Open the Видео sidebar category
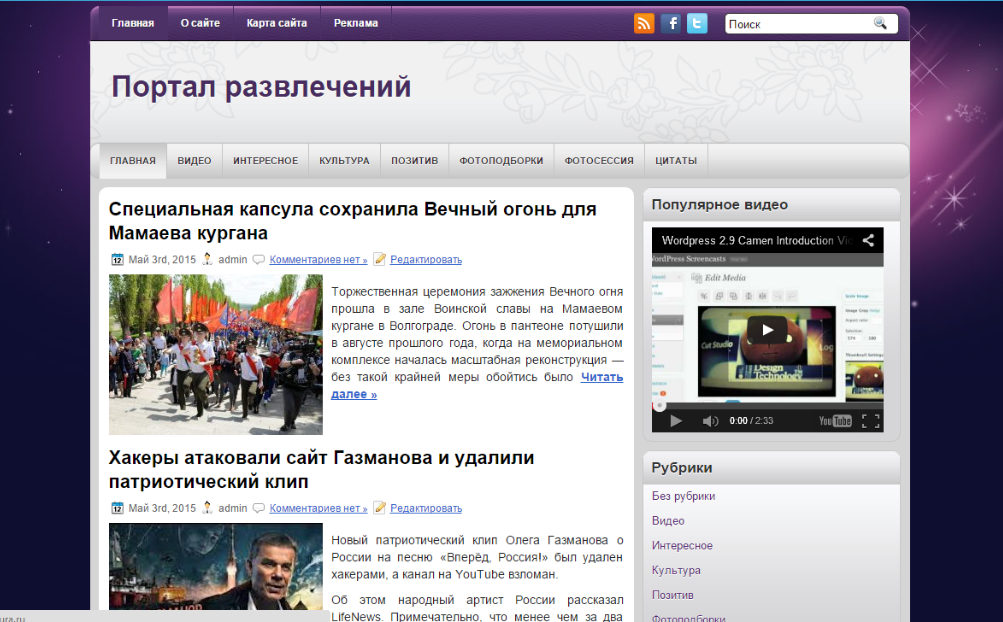Viewport: 1003px width, 622px height. click(x=668, y=521)
